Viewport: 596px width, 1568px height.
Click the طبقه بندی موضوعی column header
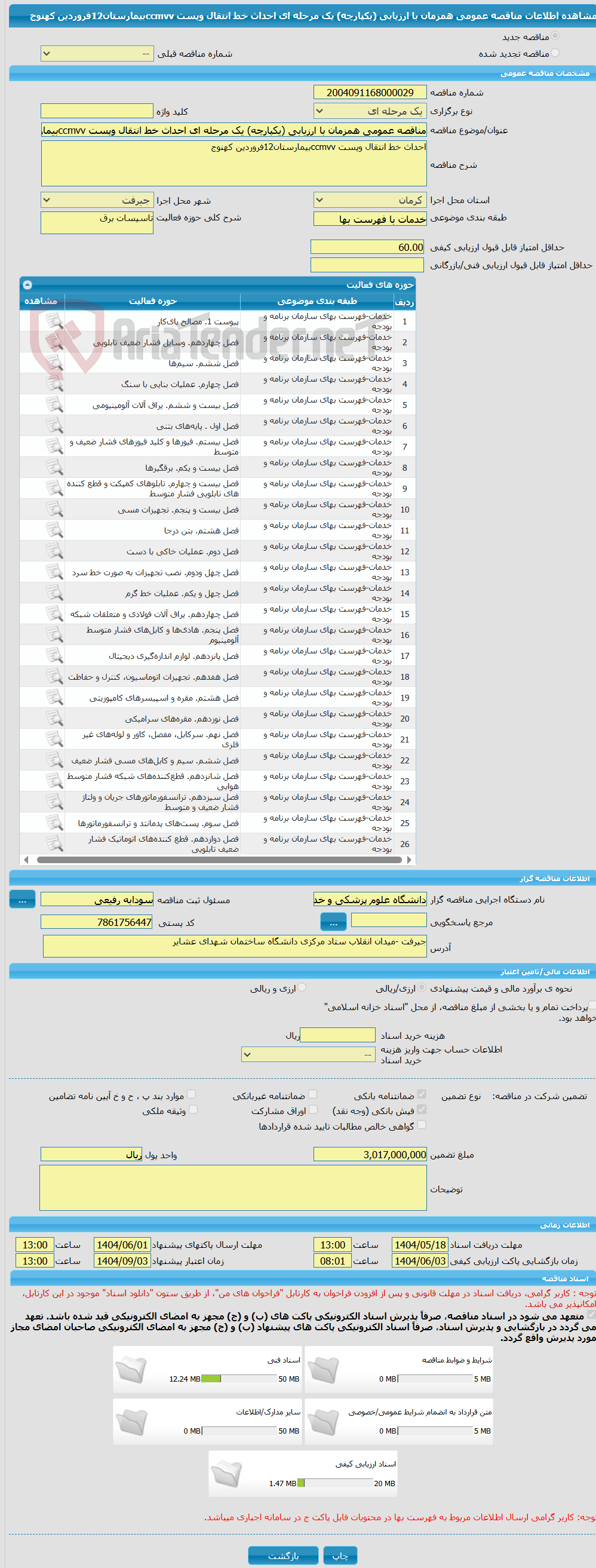317,300
